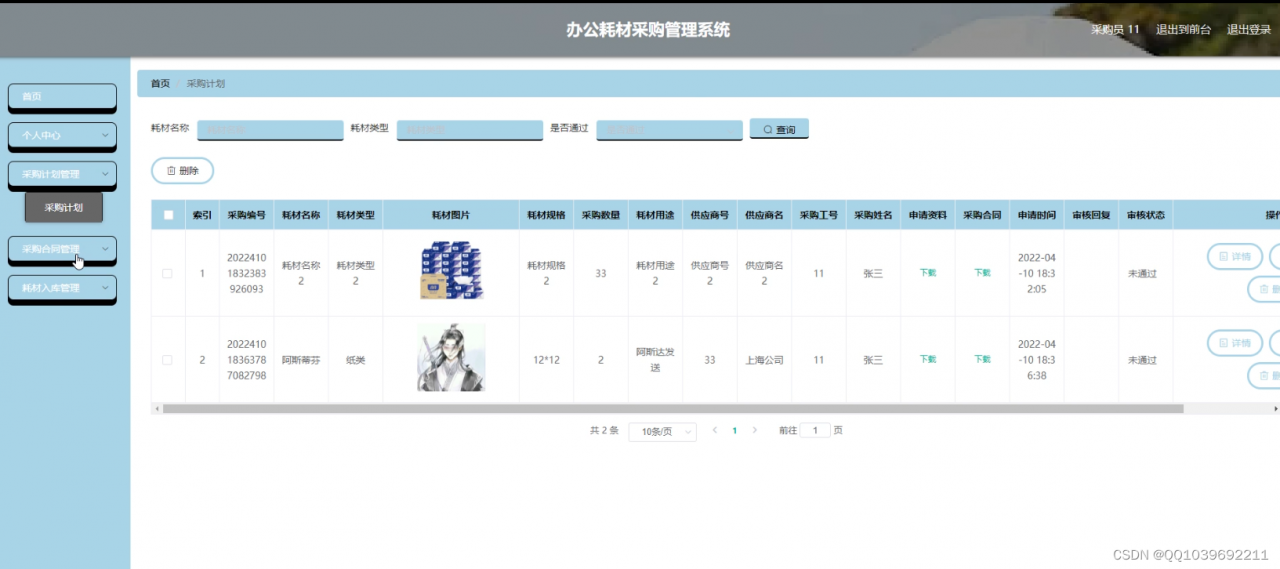Screen dimensions: 1280x569
Task: Go to 首页 via the breadcrumb
Action: point(160,84)
